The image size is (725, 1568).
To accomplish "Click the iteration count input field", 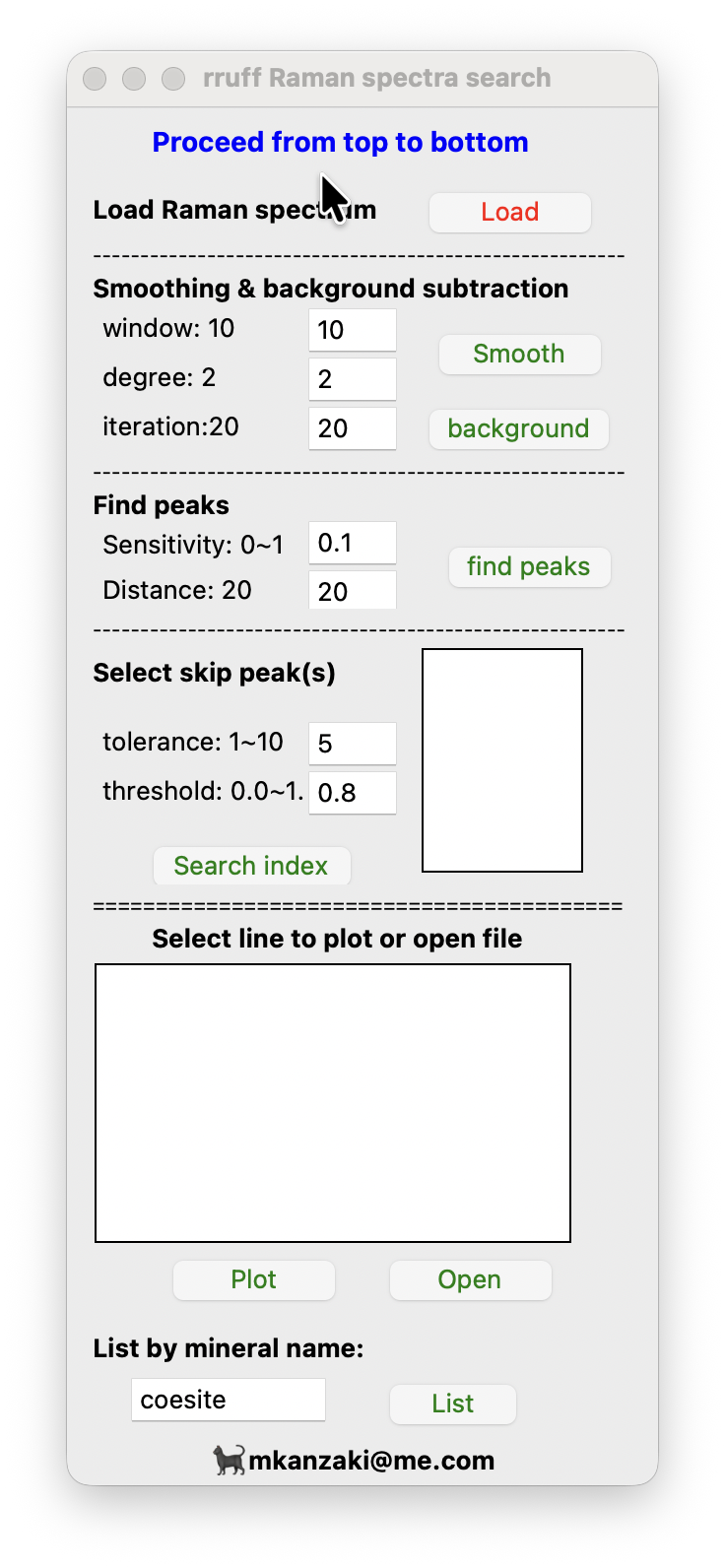I will (x=352, y=428).
